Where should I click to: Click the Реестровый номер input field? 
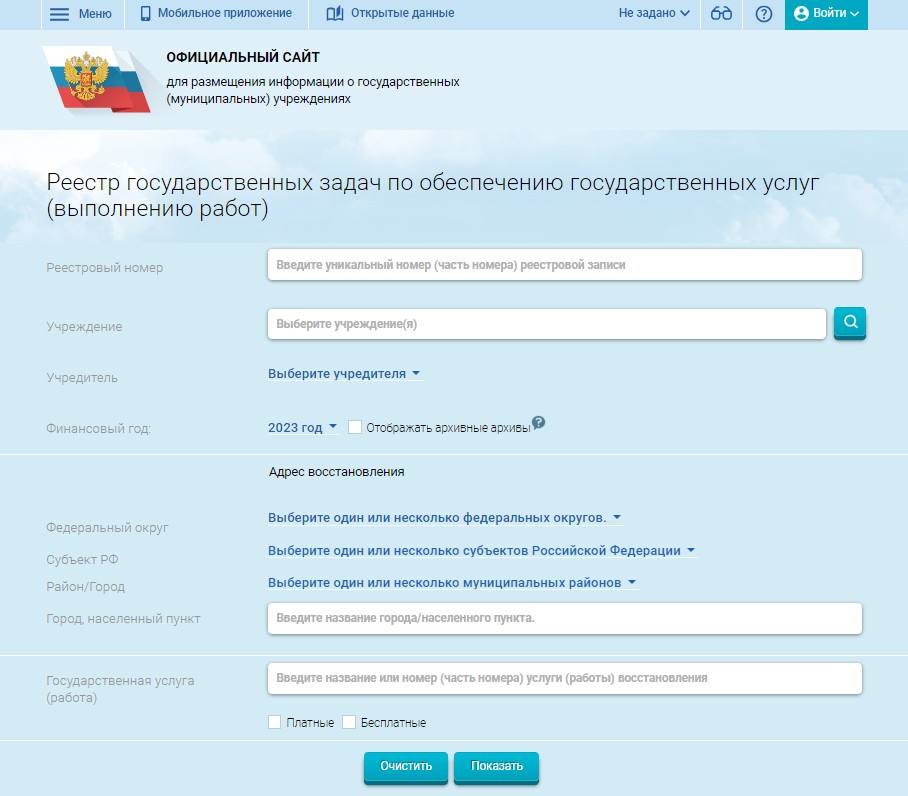(564, 265)
